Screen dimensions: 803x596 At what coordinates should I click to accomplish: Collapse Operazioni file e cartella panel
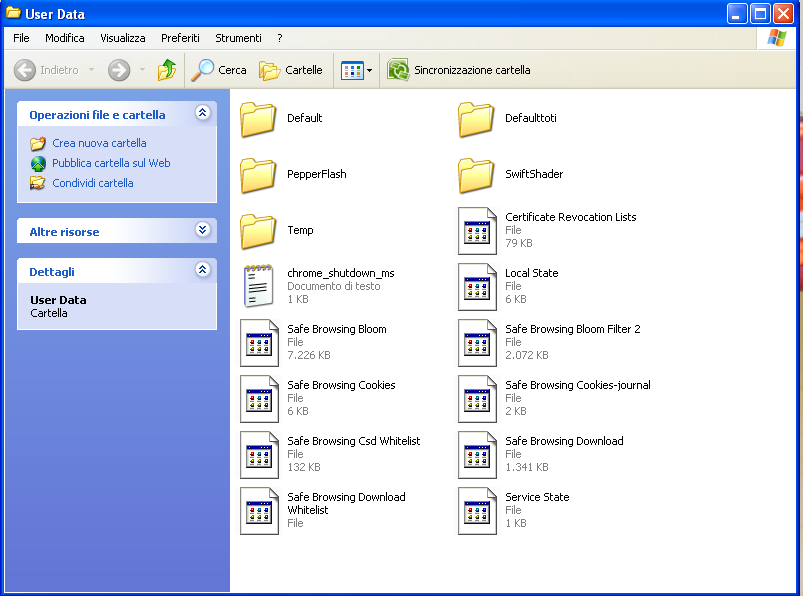(x=203, y=113)
